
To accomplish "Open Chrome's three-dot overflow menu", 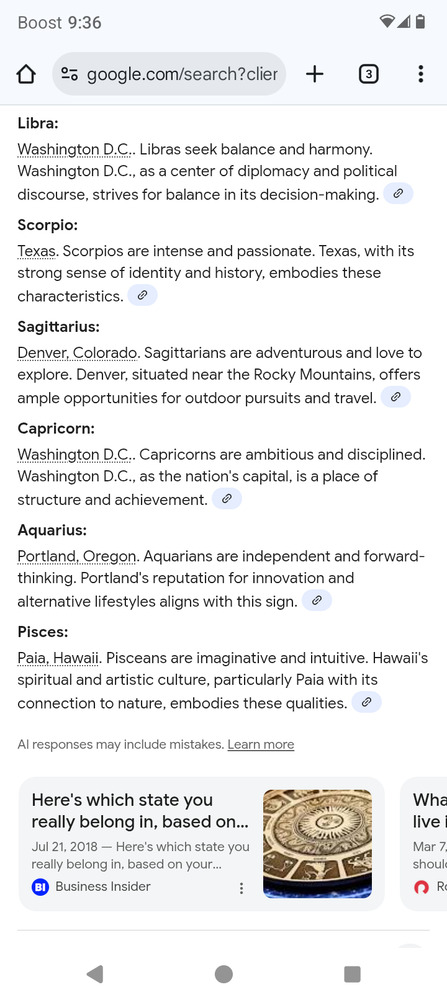I will (420, 75).
